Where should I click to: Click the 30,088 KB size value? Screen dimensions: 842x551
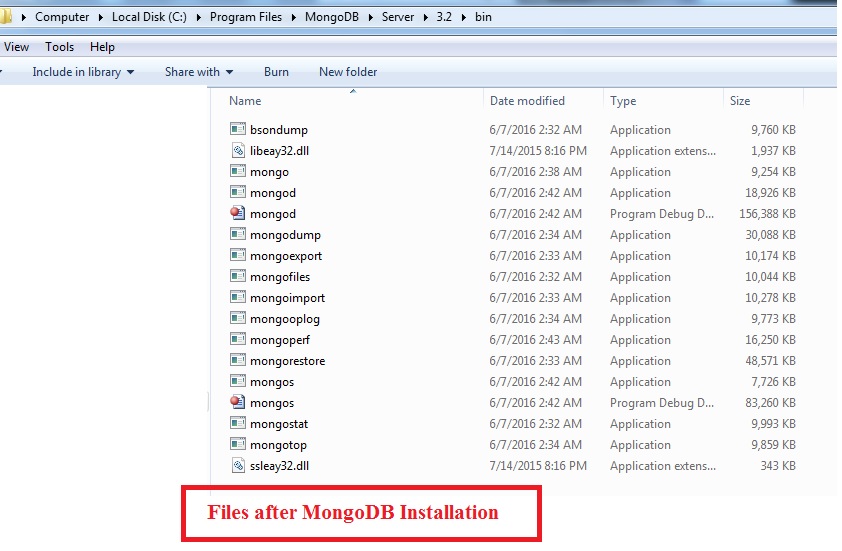pyautogui.click(x=770, y=235)
